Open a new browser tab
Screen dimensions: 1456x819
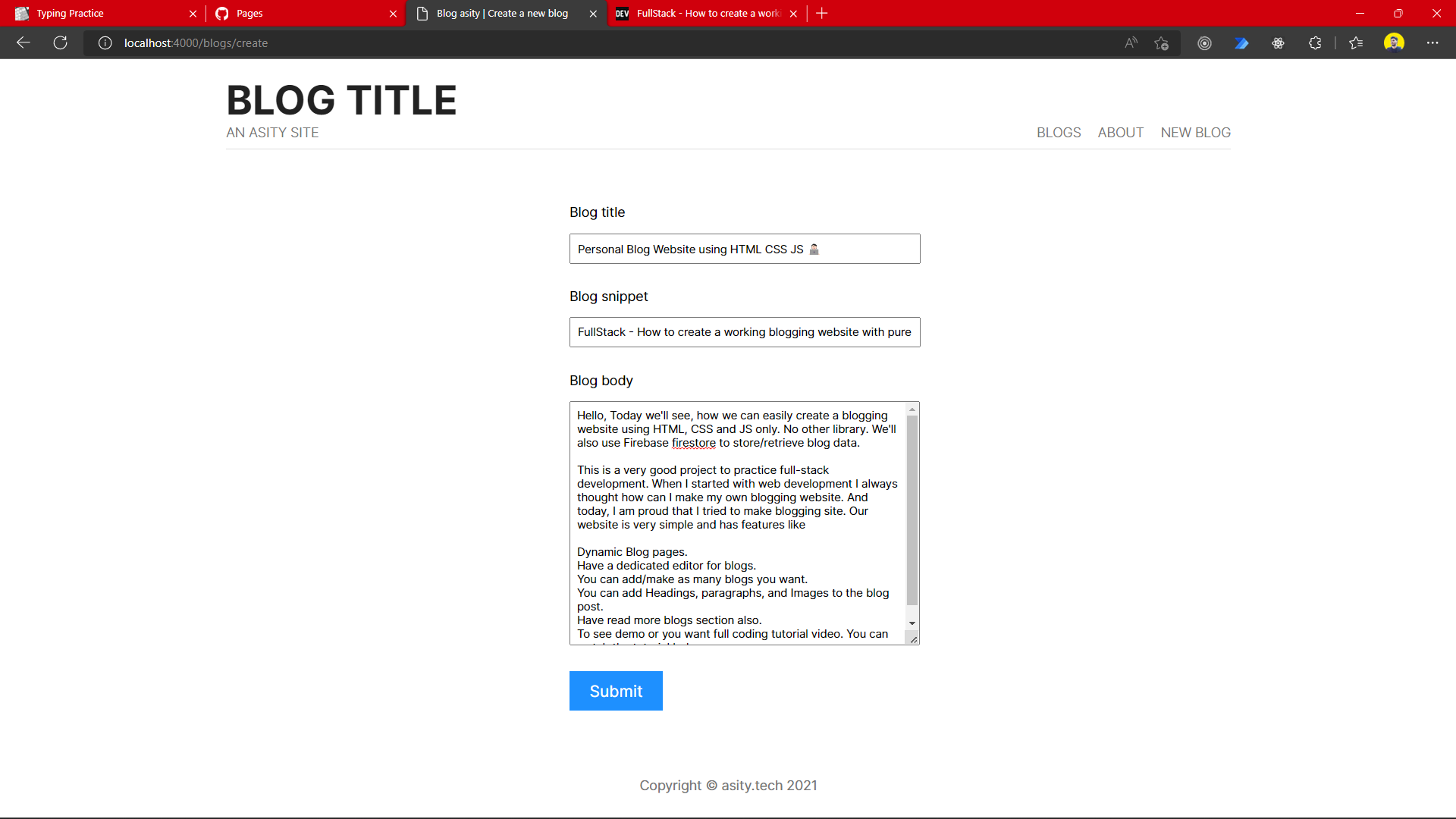(822, 13)
